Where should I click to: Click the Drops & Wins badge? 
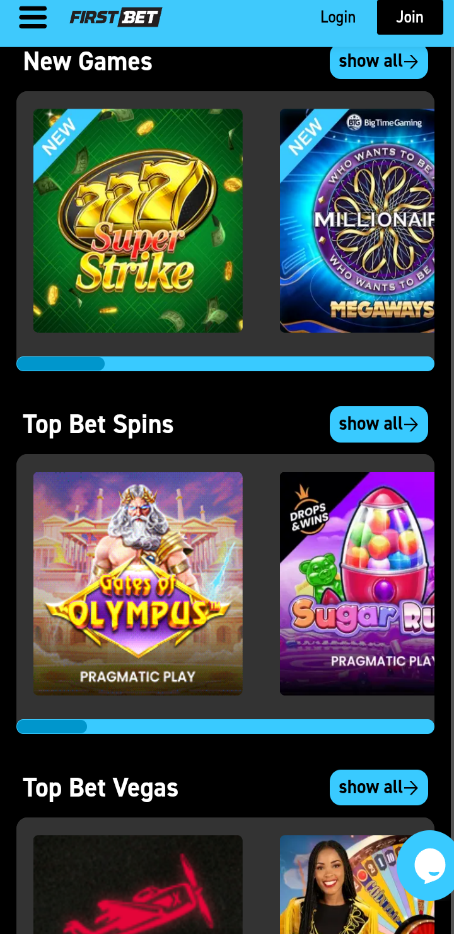click(x=309, y=509)
